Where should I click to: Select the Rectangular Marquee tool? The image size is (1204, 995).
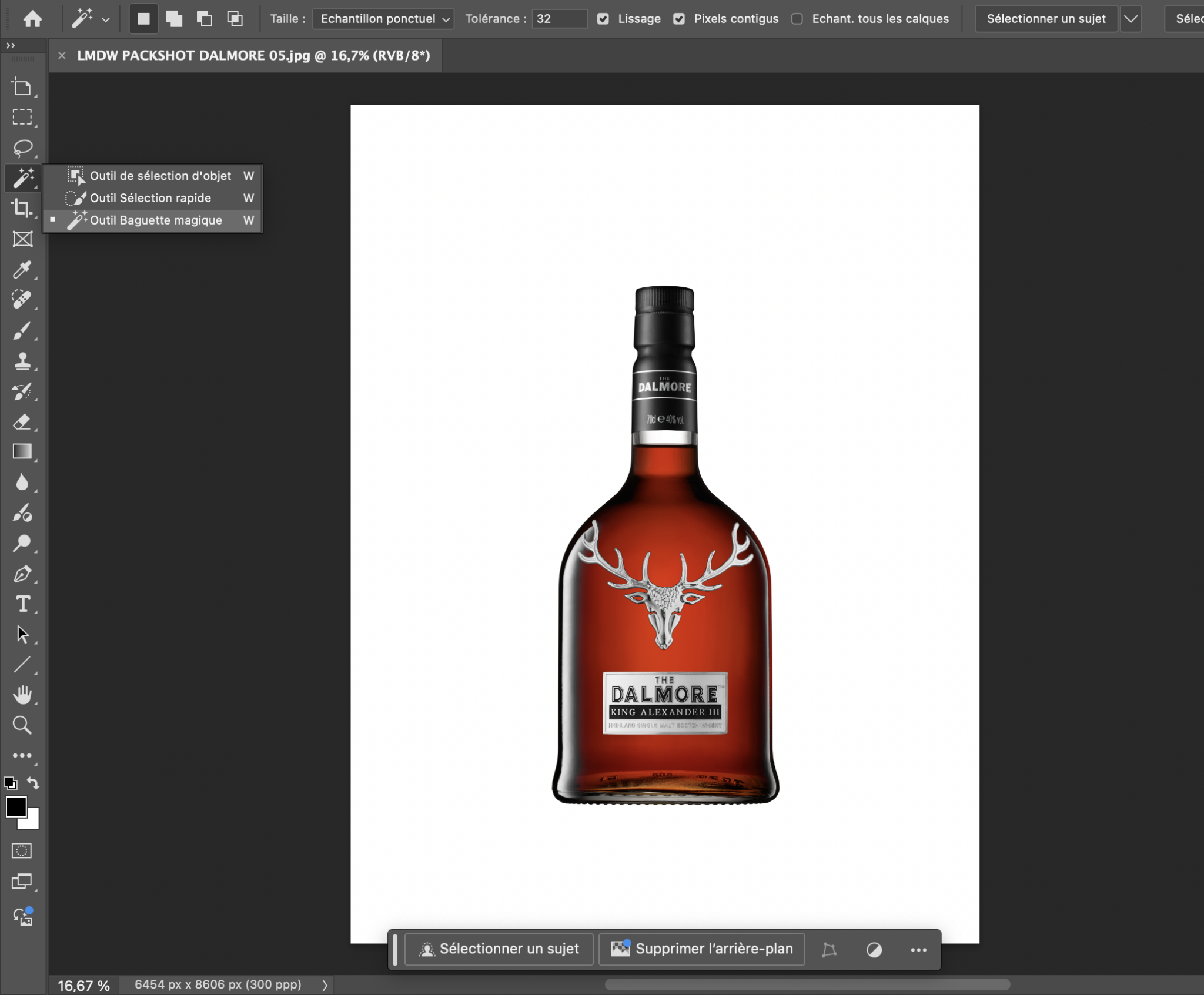(x=22, y=117)
